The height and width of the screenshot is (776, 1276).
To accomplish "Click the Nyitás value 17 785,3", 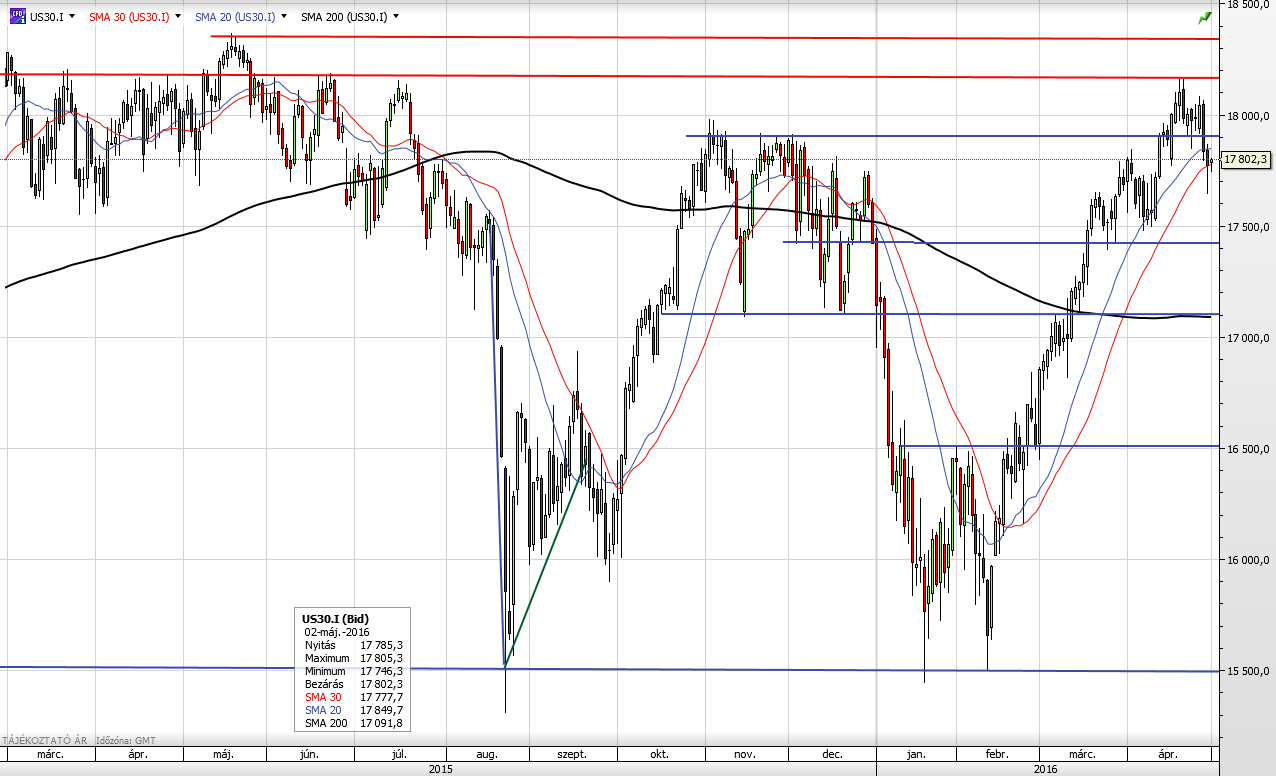I will coord(382,646).
